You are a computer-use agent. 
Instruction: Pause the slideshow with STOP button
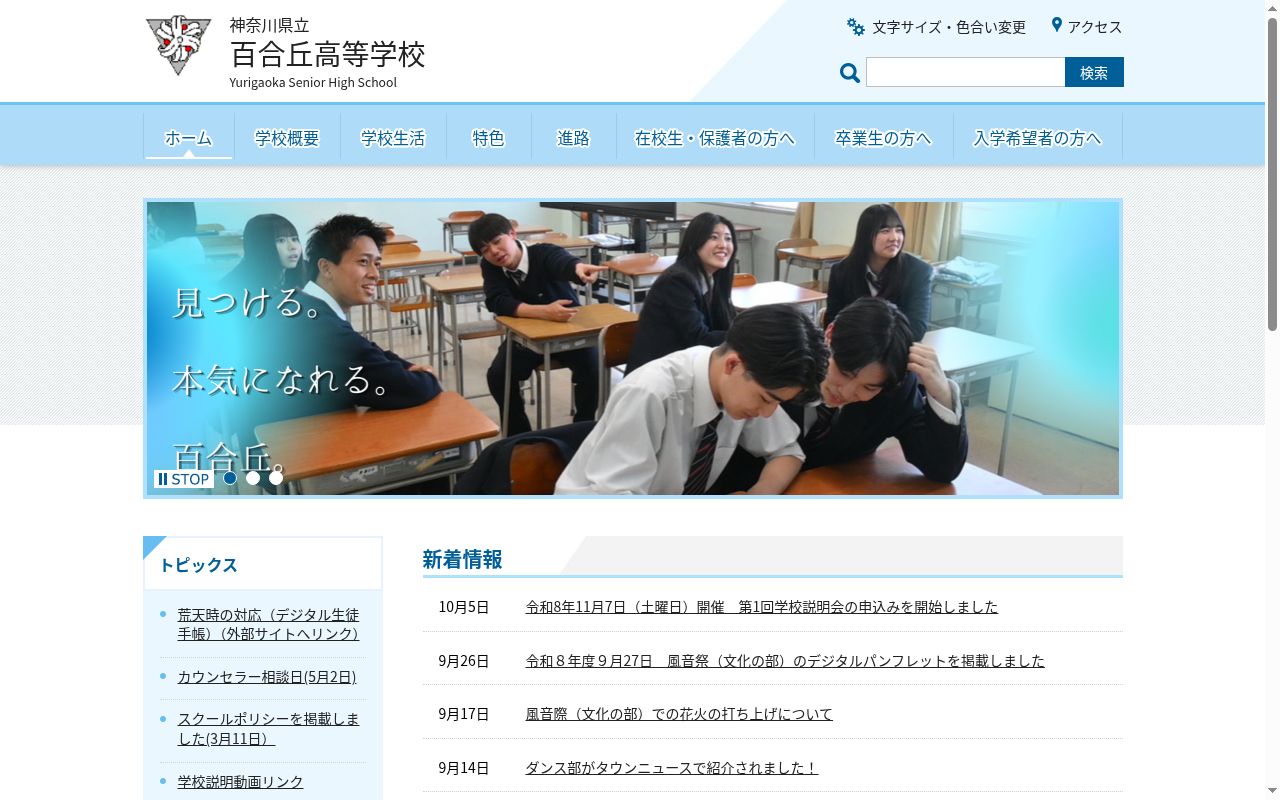coord(184,479)
